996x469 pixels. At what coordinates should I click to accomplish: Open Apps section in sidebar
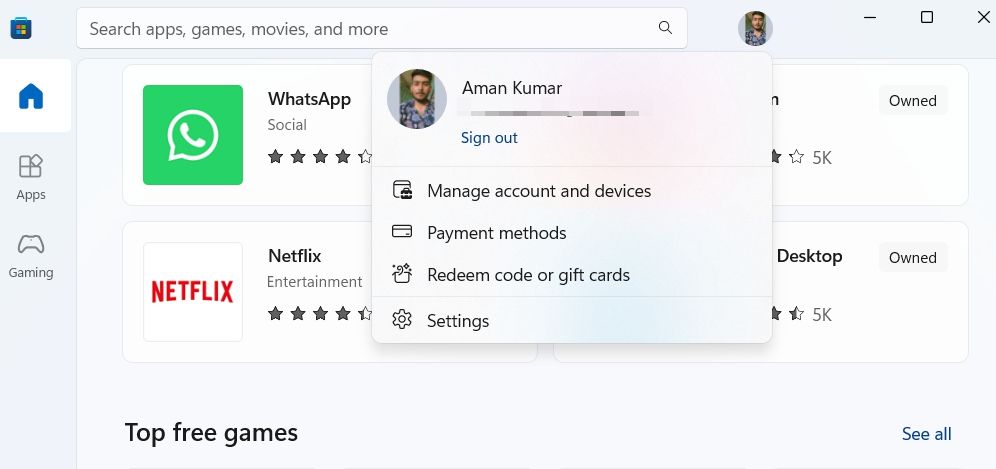pos(31,177)
